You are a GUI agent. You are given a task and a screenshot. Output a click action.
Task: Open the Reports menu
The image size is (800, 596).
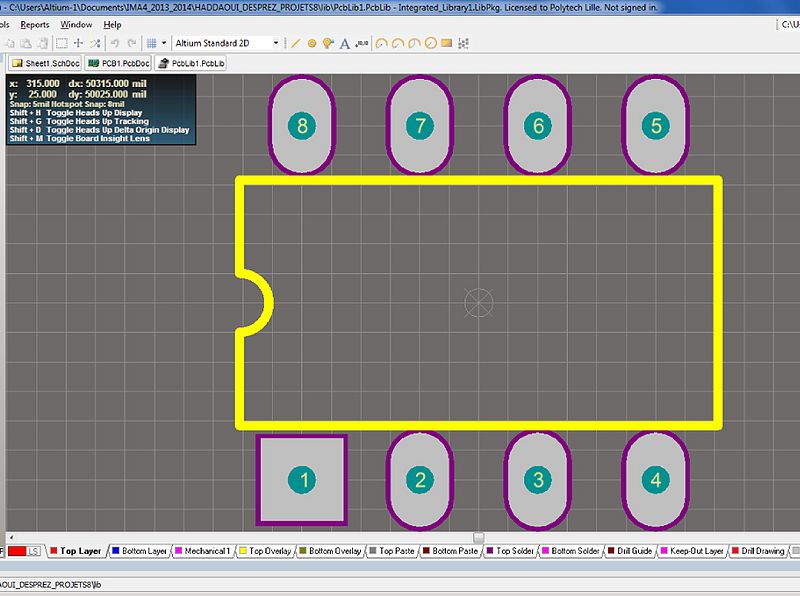pyautogui.click(x=35, y=24)
